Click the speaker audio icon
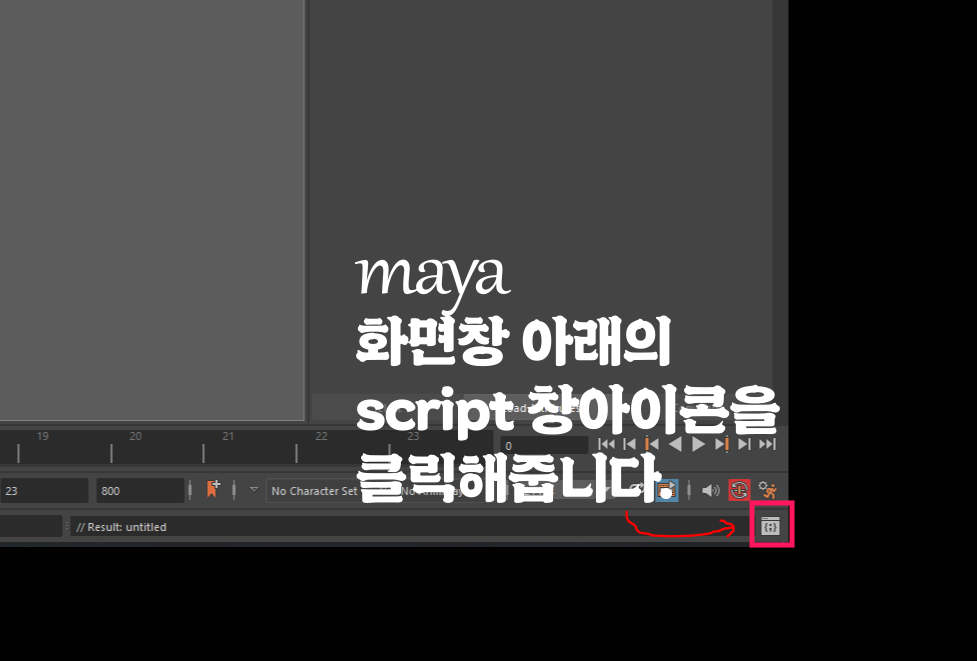Image resolution: width=977 pixels, height=661 pixels. 710,491
